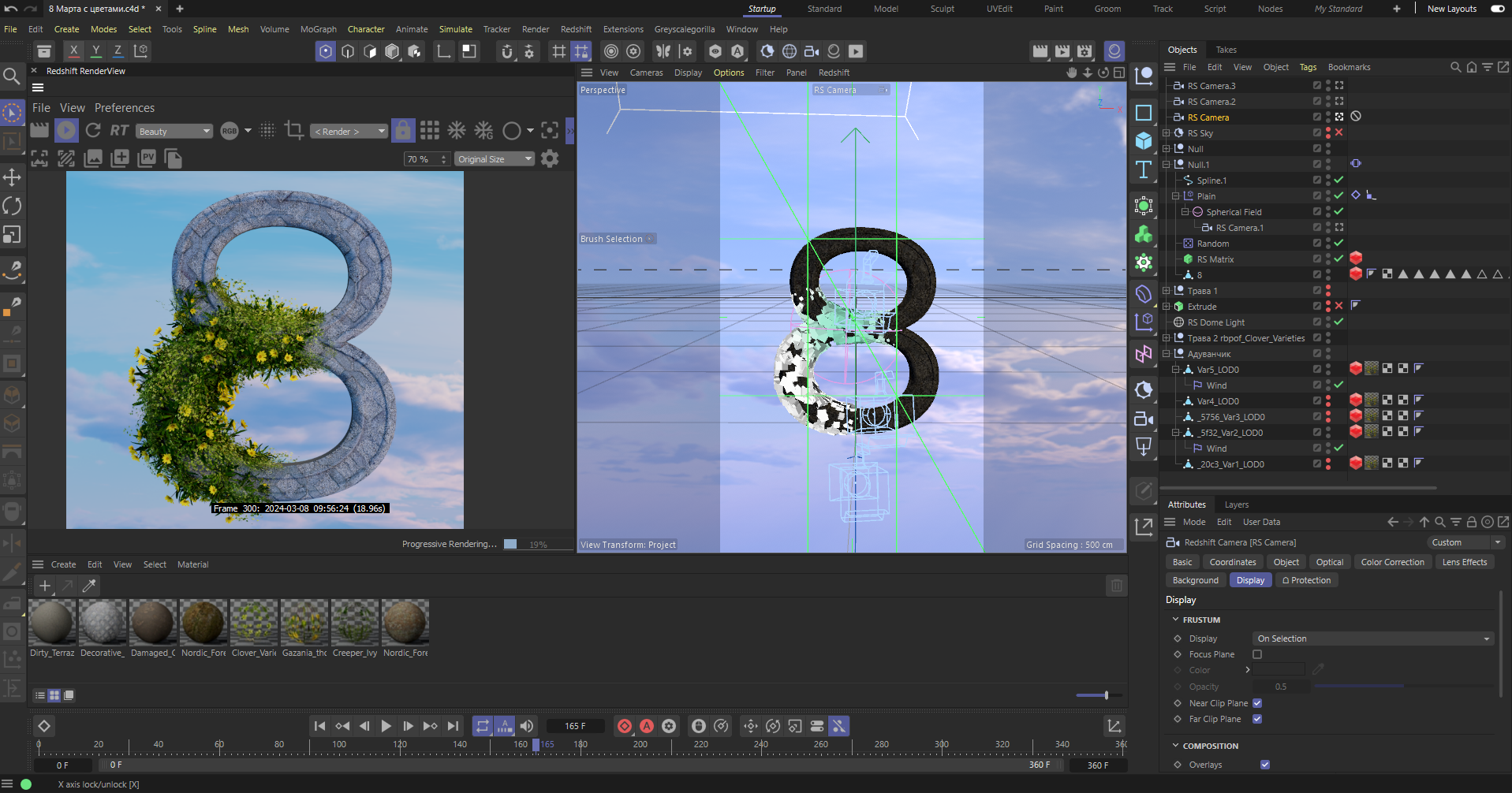This screenshot has height=793, width=1512.
Task: Select the Move tool in left toolbar
Action: pos(12,177)
